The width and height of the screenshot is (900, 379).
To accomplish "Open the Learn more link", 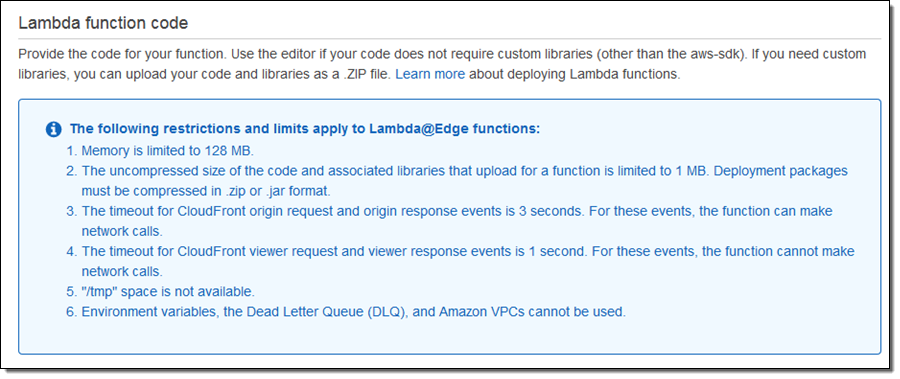I will [x=430, y=75].
